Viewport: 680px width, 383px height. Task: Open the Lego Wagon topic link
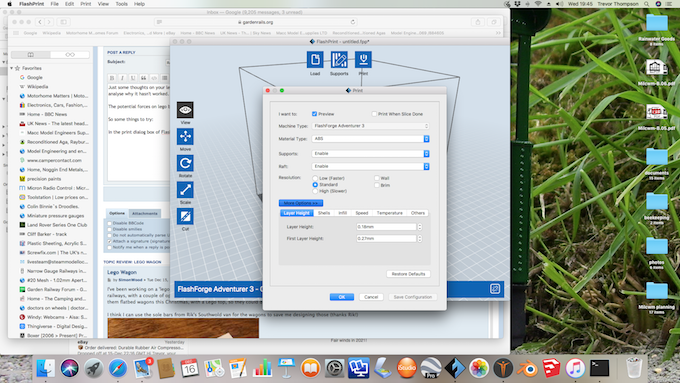point(122,272)
